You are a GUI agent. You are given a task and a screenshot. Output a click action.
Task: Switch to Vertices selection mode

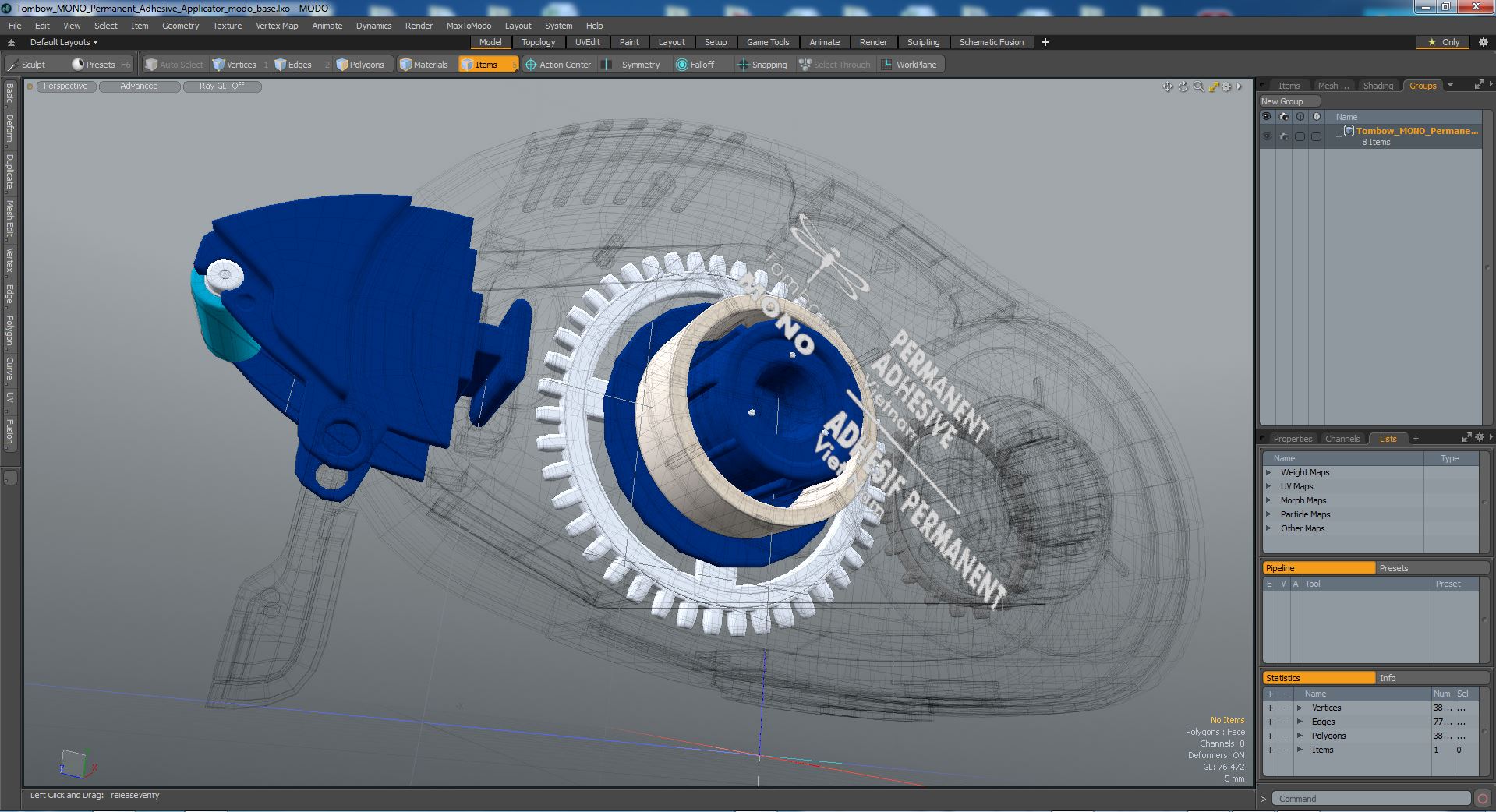241,65
